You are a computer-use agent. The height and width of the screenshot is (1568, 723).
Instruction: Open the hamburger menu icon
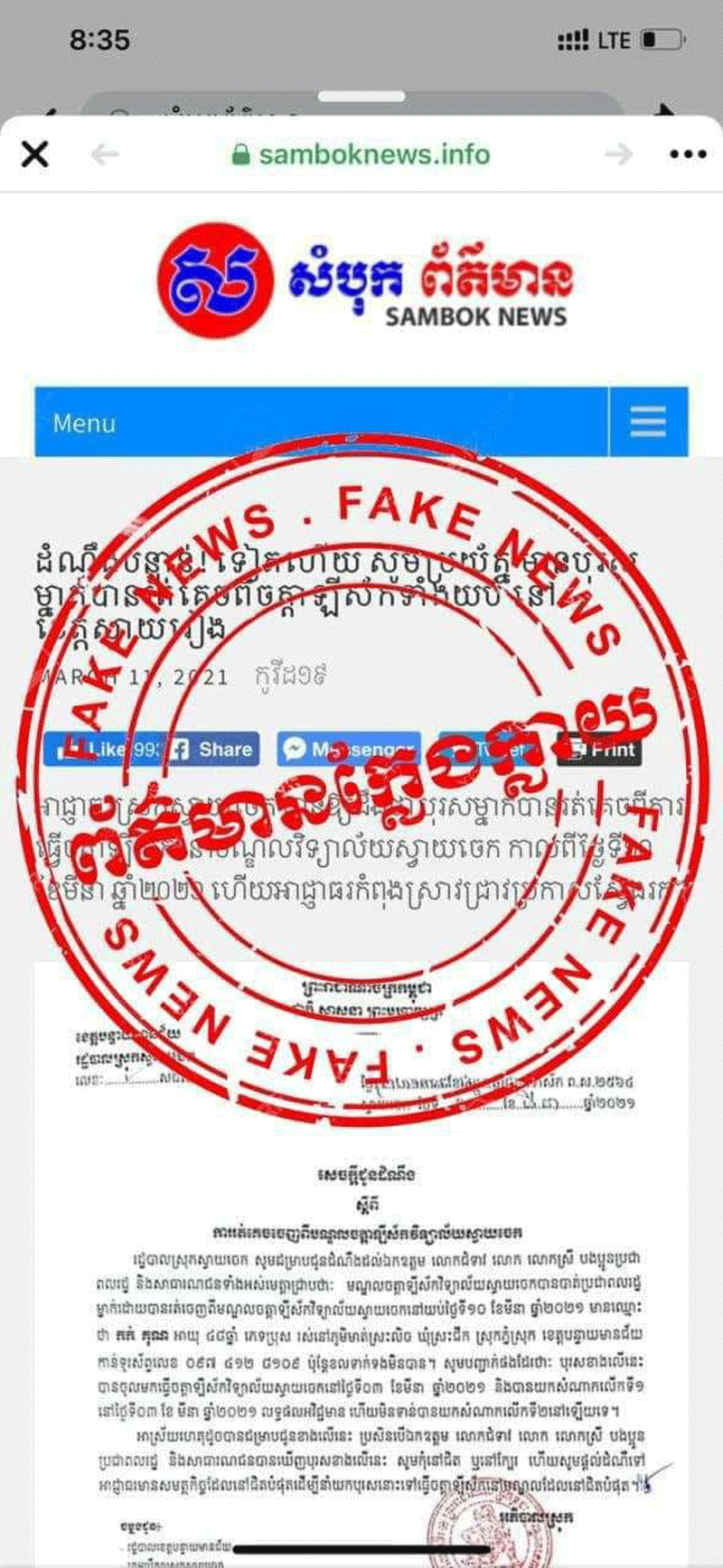(x=648, y=422)
